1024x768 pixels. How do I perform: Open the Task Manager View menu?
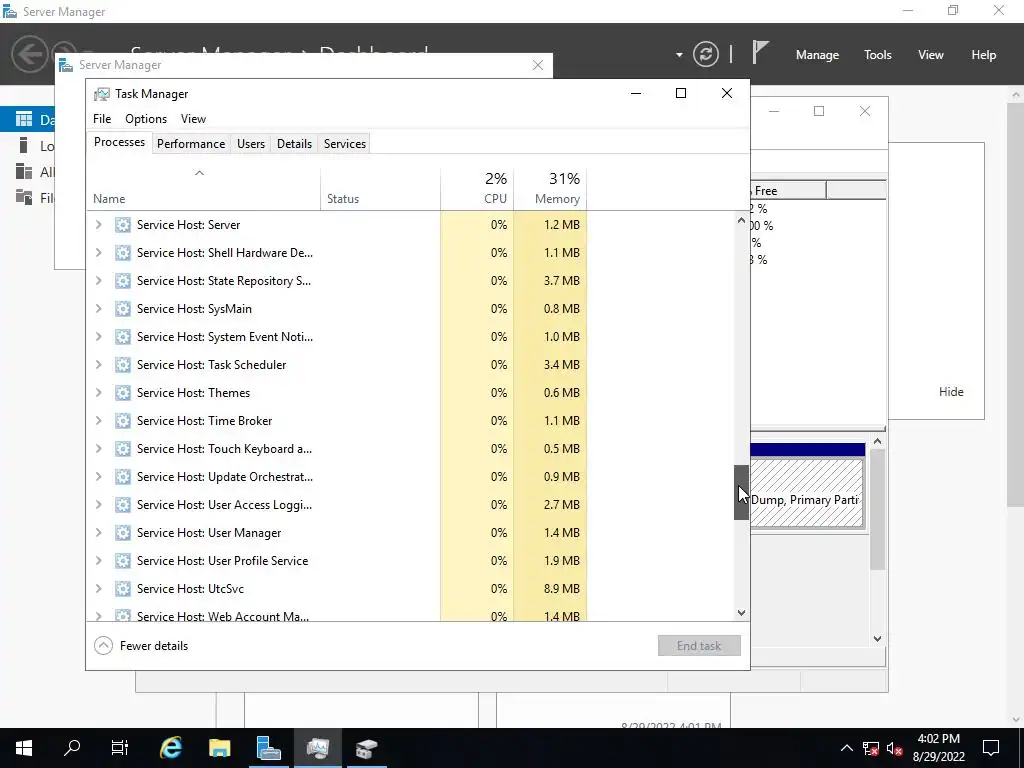[x=193, y=119]
